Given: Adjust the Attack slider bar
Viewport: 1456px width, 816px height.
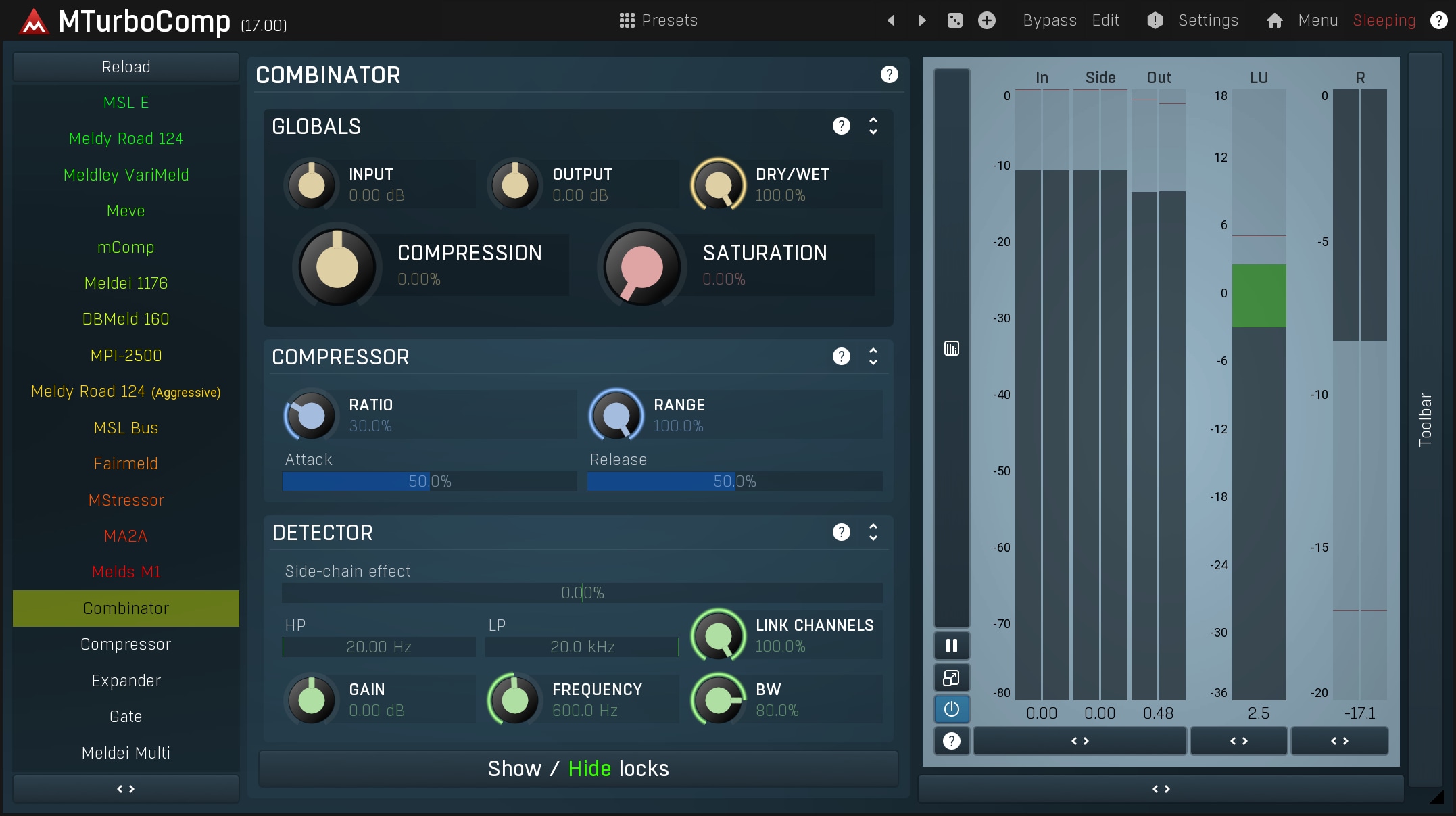Looking at the screenshot, I should [x=429, y=481].
